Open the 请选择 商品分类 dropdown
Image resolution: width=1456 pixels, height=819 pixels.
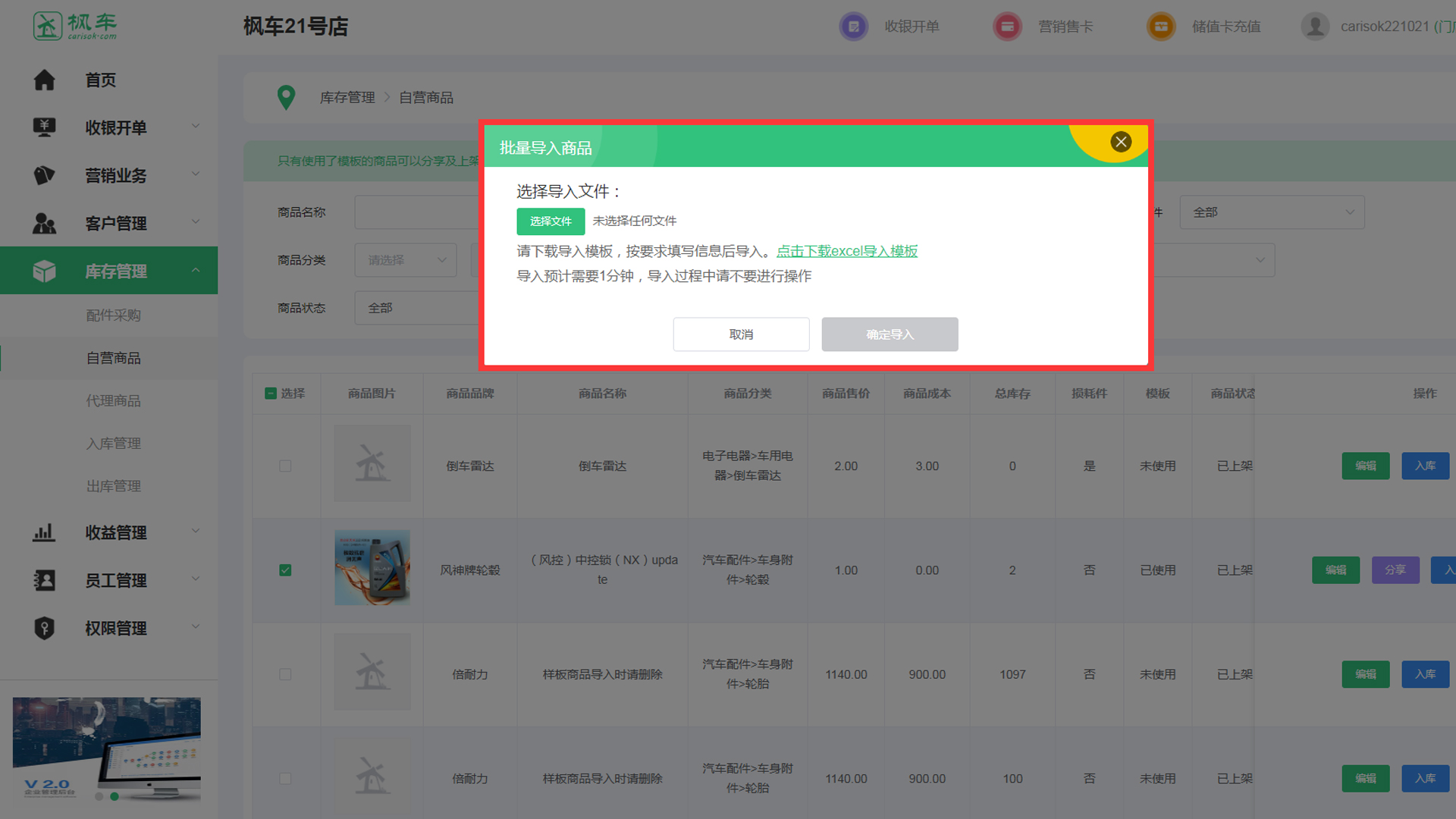405,260
